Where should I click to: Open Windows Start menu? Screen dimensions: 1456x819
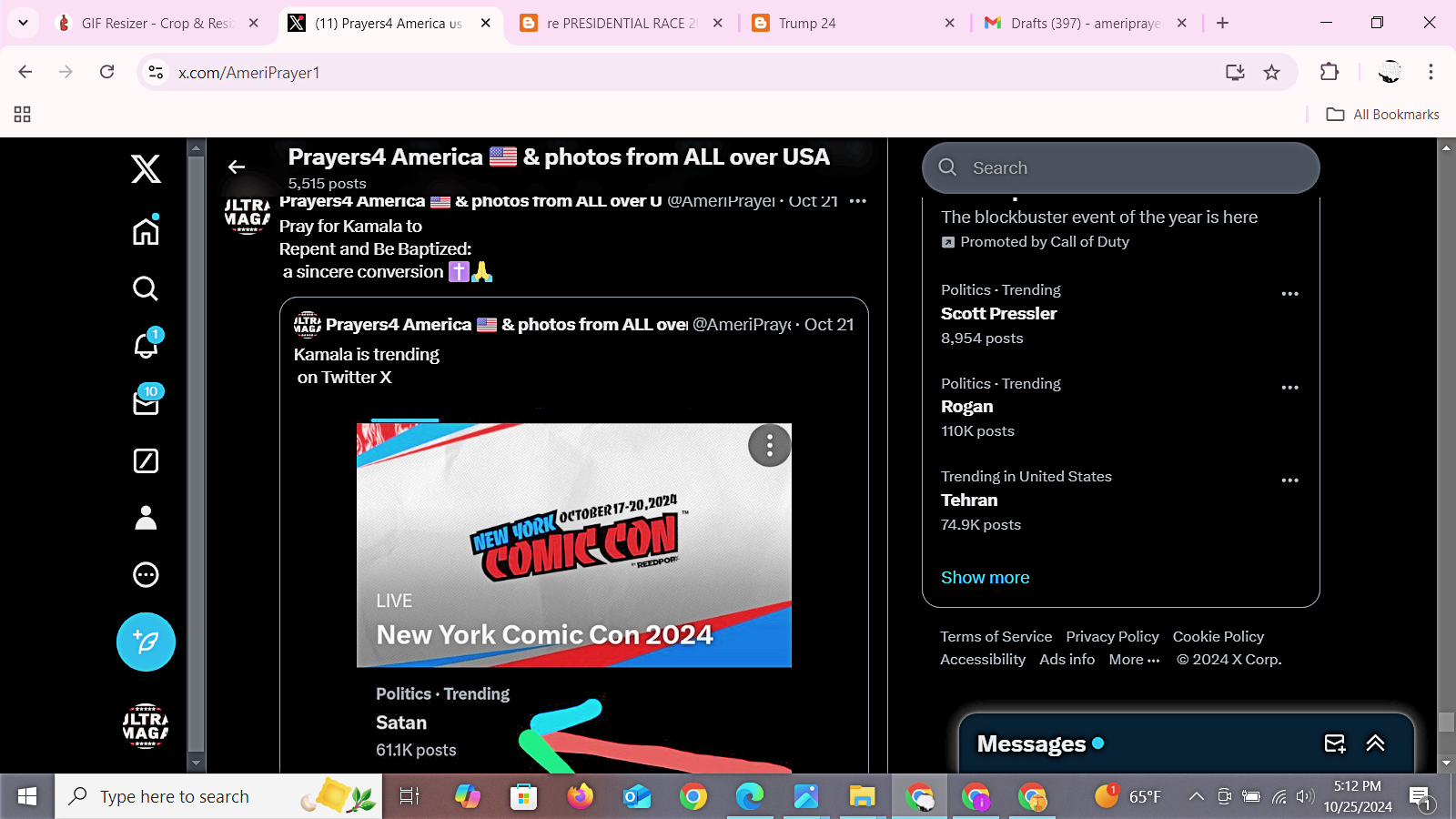27,797
